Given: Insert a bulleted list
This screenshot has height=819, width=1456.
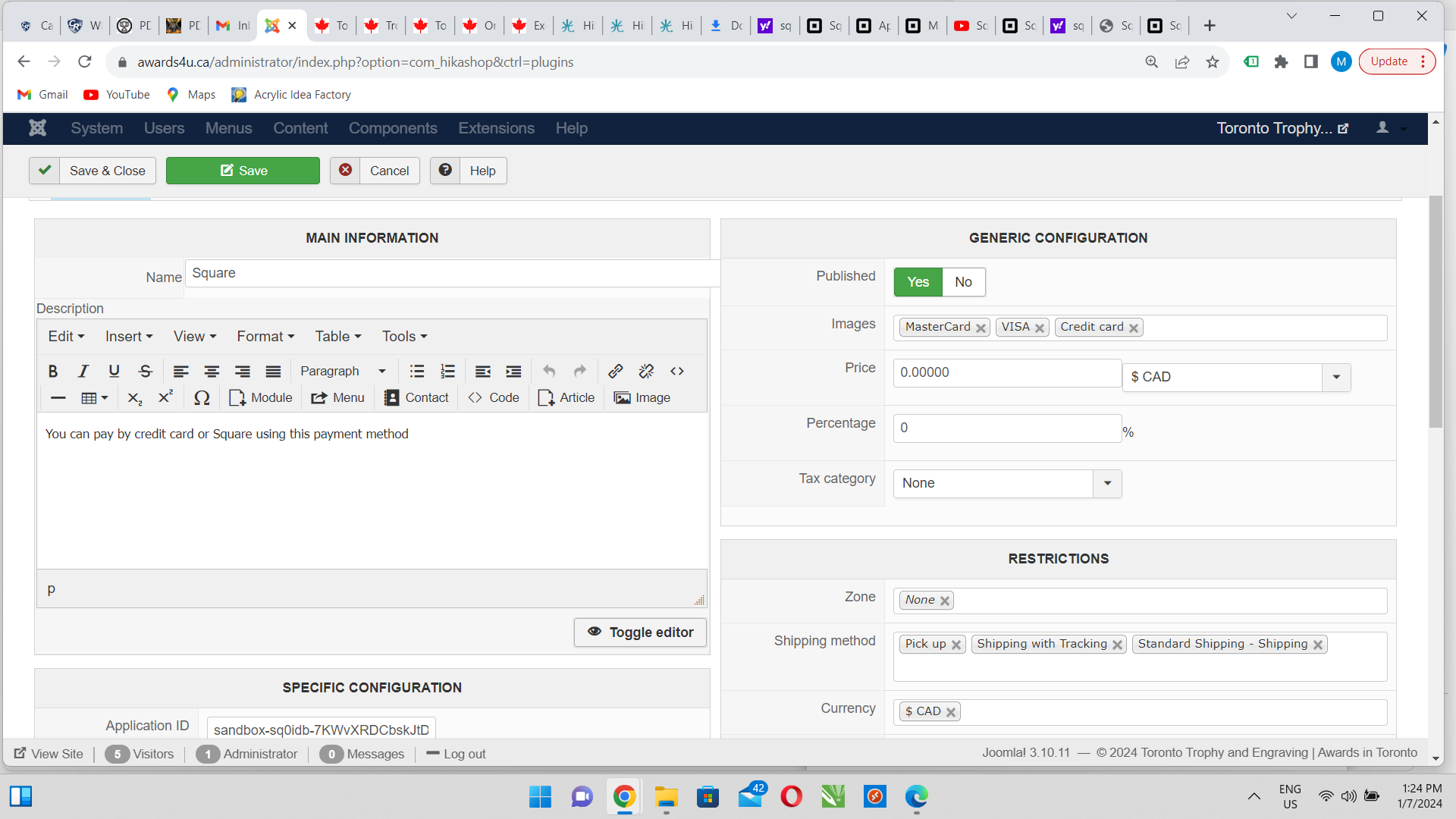Looking at the screenshot, I should click(417, 371).
